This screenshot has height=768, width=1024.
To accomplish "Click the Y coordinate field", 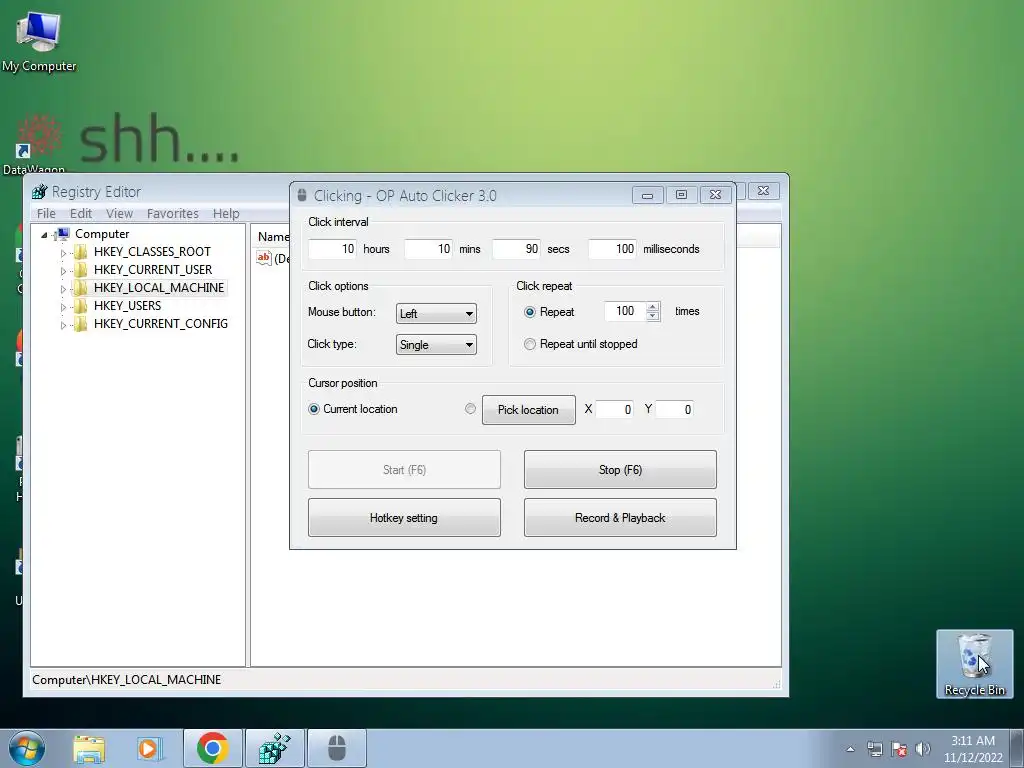I will coord(674,409).
